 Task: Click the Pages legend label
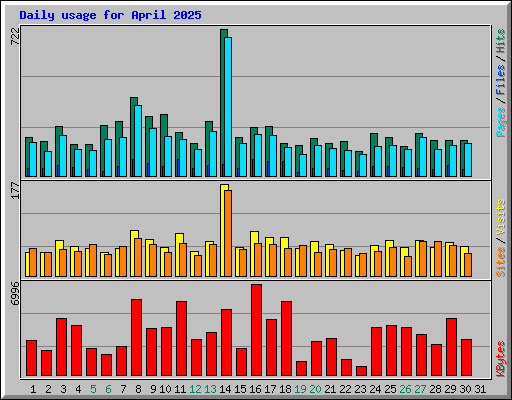(x=501, y=122)
